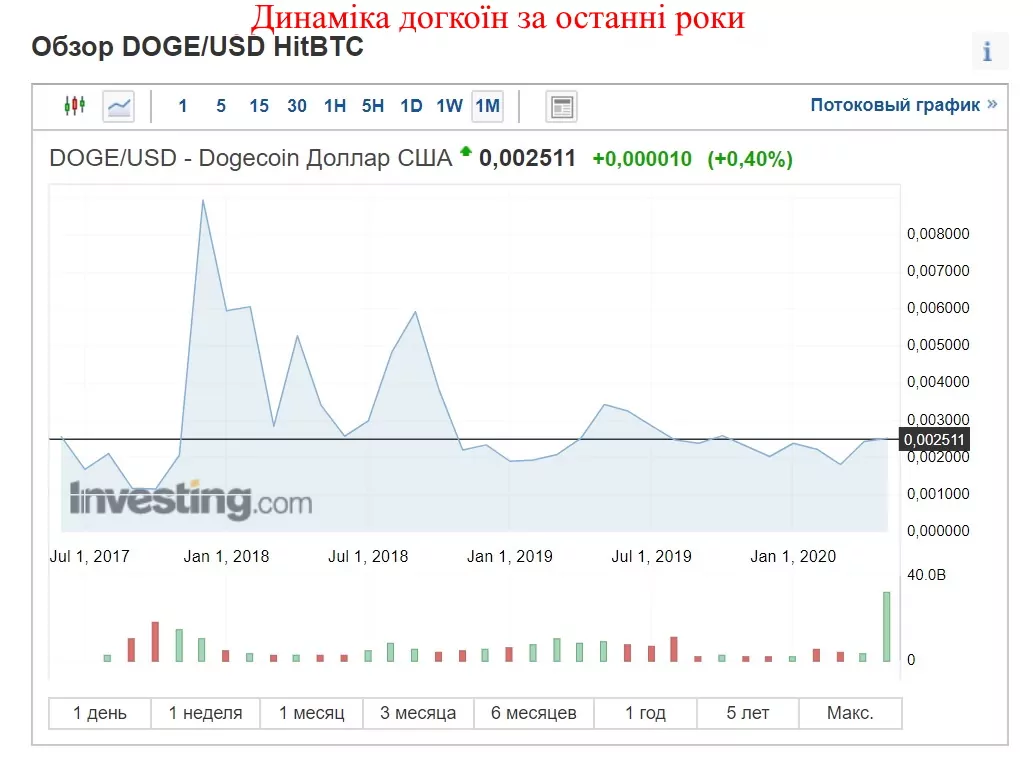Click the 40.0B volume axis label
Screen dimensions: 1033x763
pos(926,575)
